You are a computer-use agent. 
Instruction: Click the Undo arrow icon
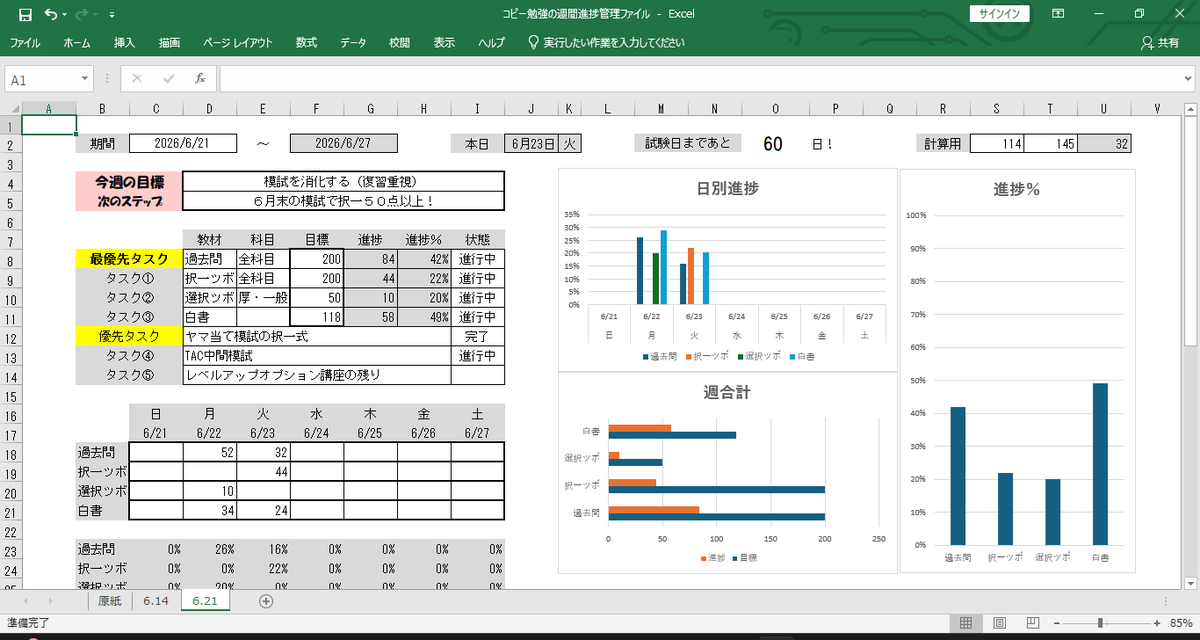pyautogui.click(x=51, y=14)
